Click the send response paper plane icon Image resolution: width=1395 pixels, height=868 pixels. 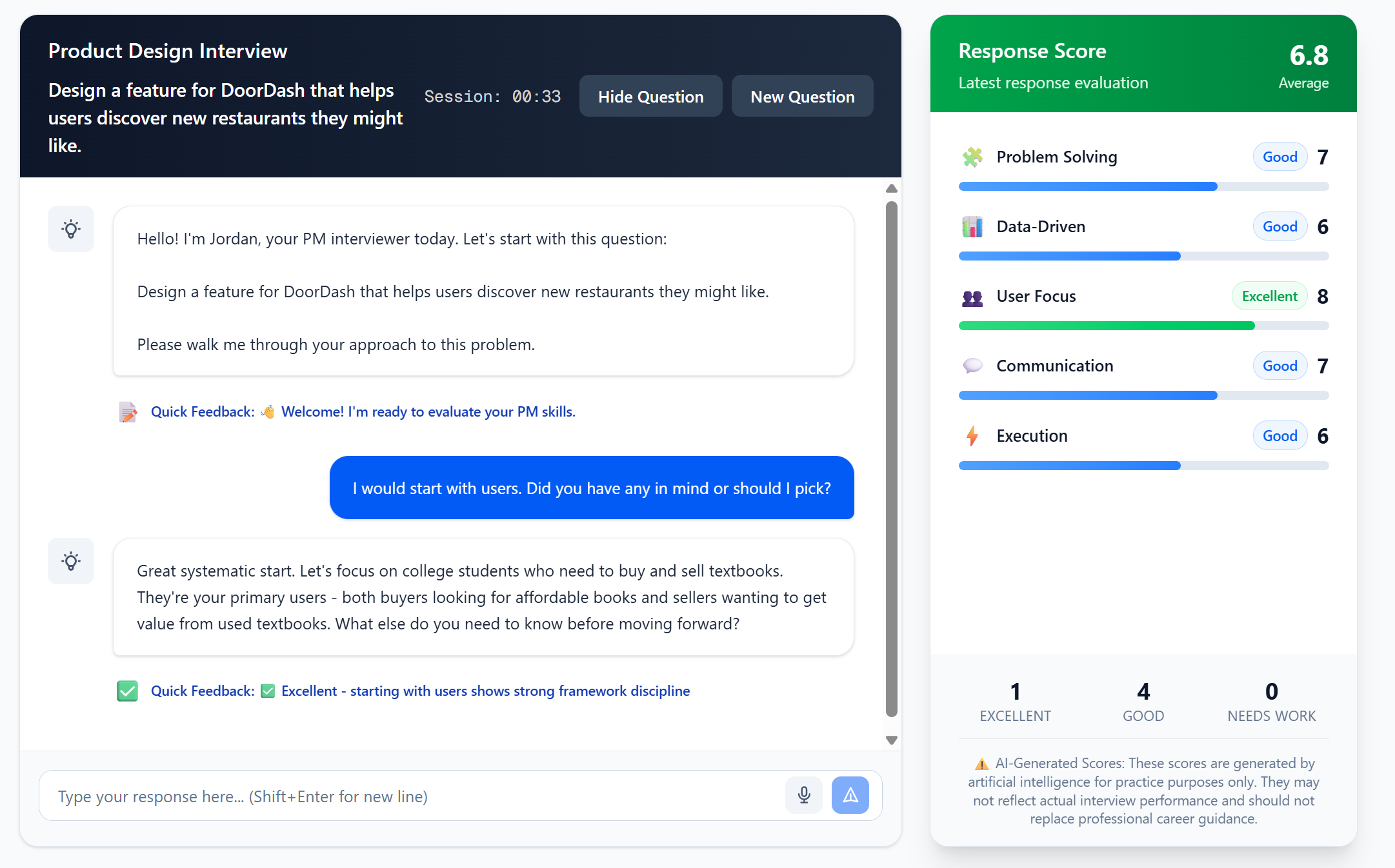[850, 795]
